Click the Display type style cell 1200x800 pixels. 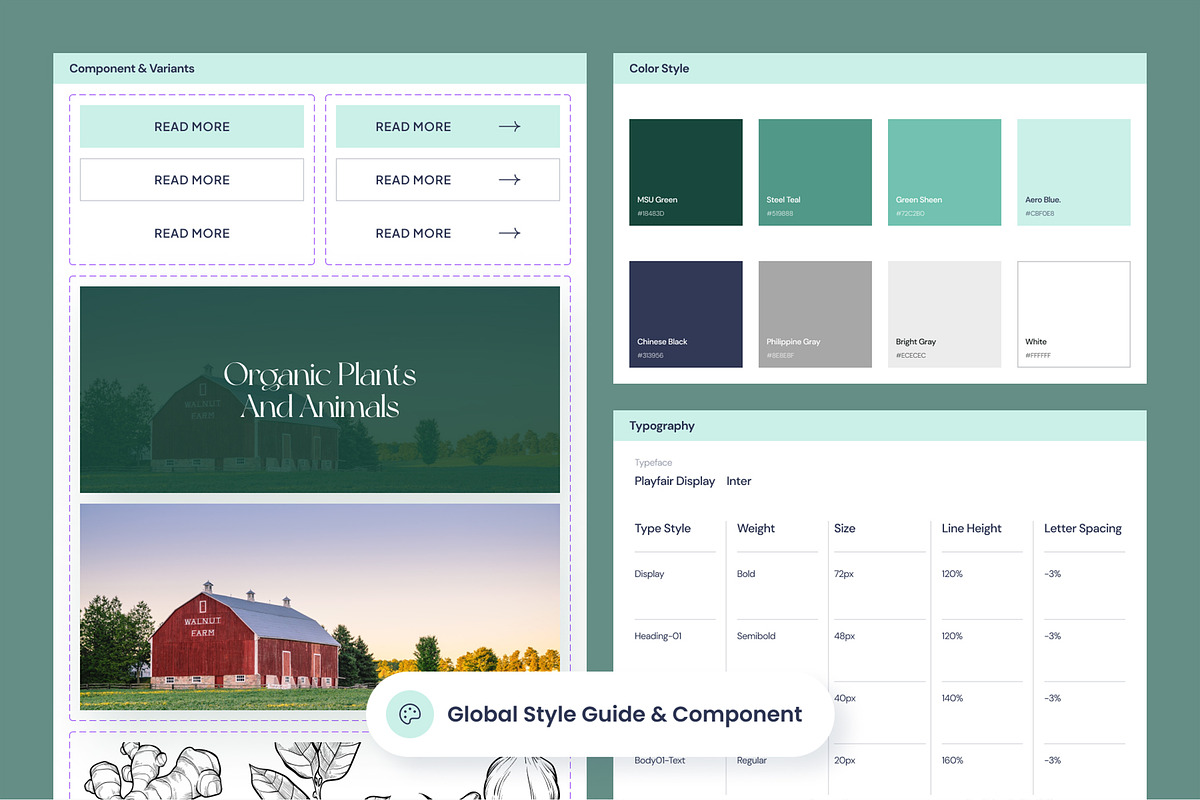tap(649, 574)
